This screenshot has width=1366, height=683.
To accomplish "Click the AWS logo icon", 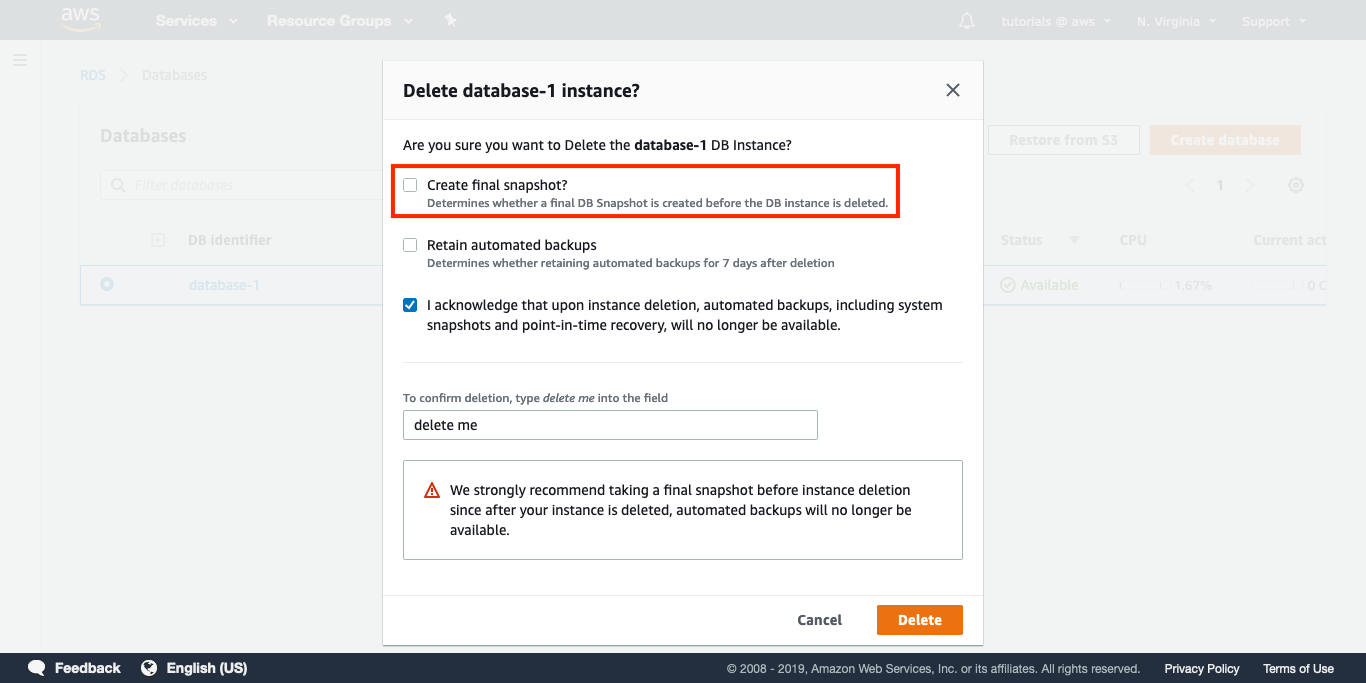I will [80, 19].
